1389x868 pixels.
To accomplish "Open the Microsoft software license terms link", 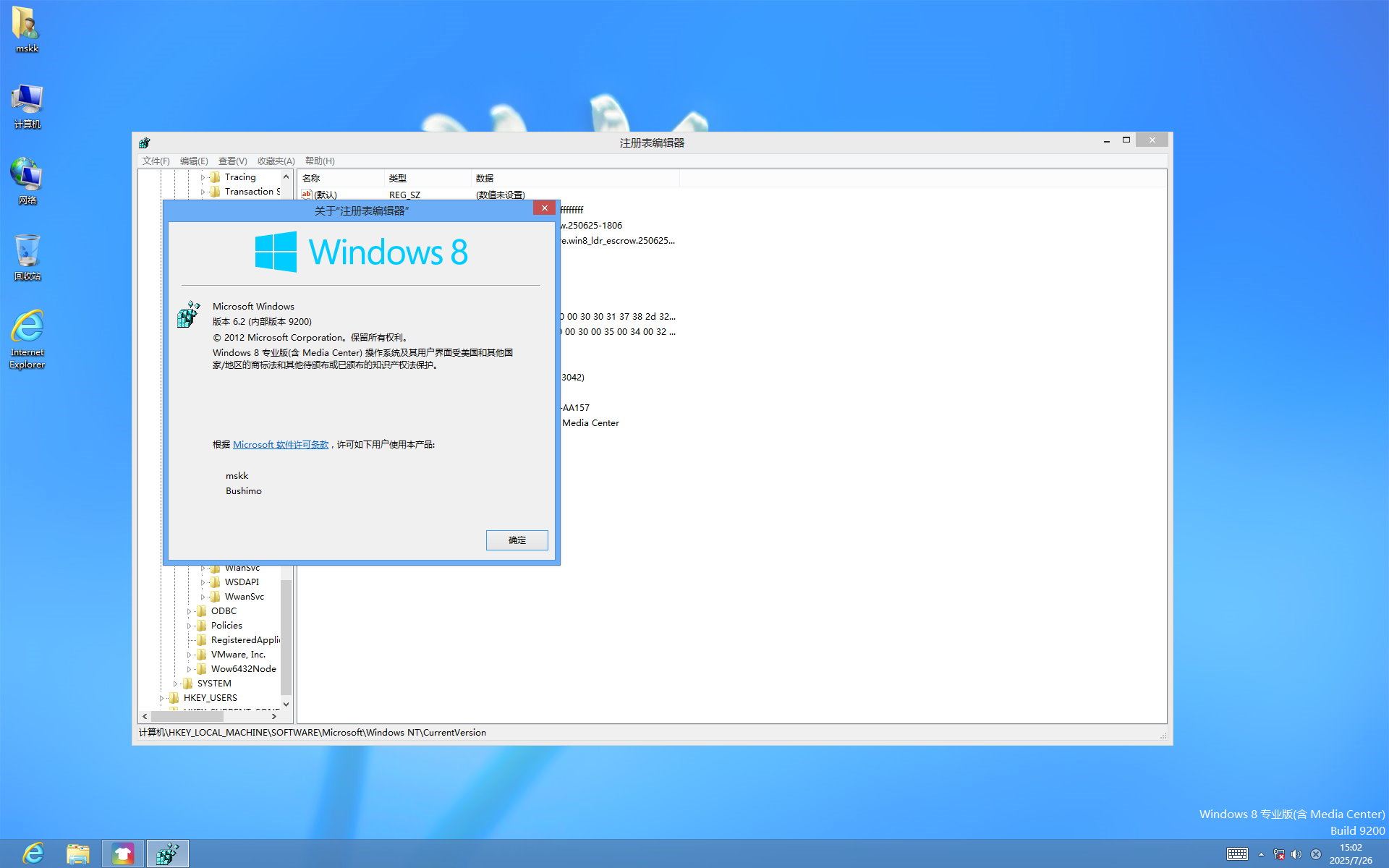I will click(281, 445).
